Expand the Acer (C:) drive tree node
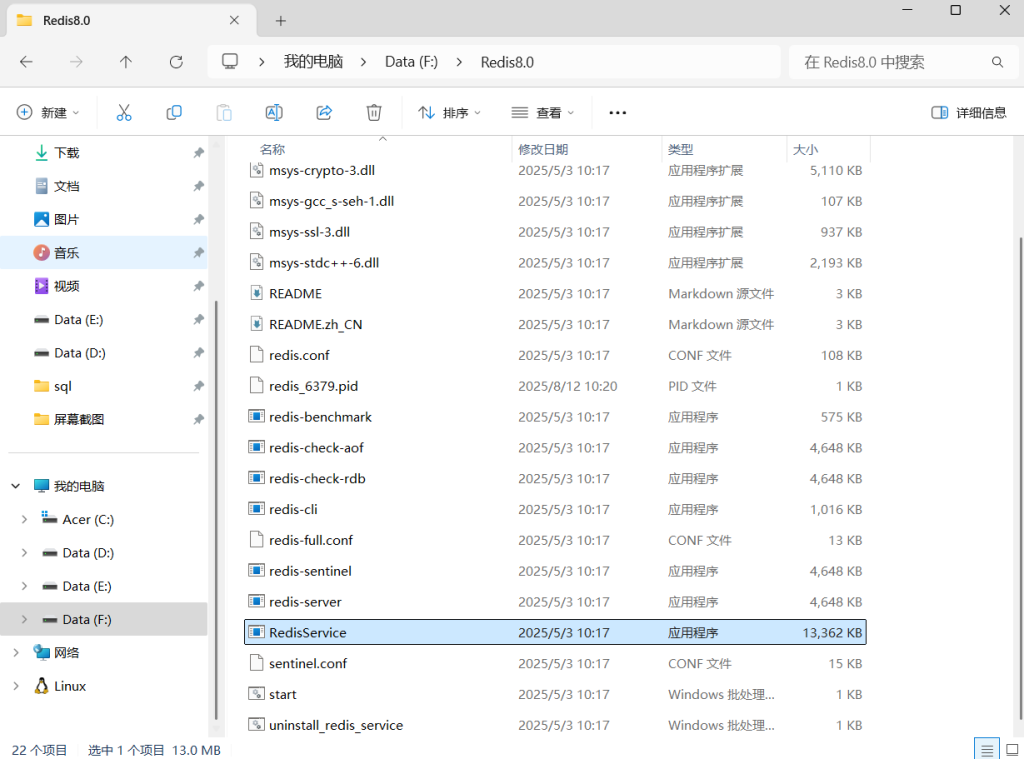This screenshot has width=1024, height=759. point(25,520)
